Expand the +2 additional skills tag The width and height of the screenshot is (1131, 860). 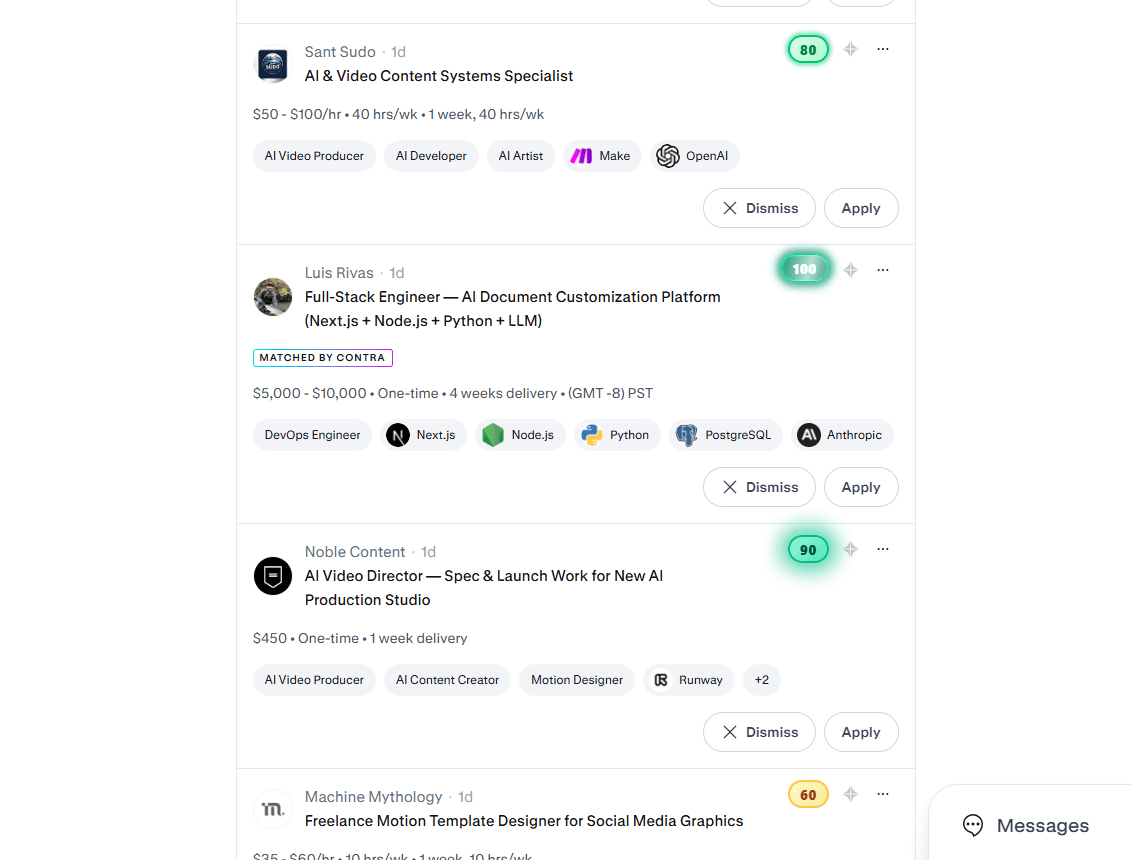[x=762, y=680]
